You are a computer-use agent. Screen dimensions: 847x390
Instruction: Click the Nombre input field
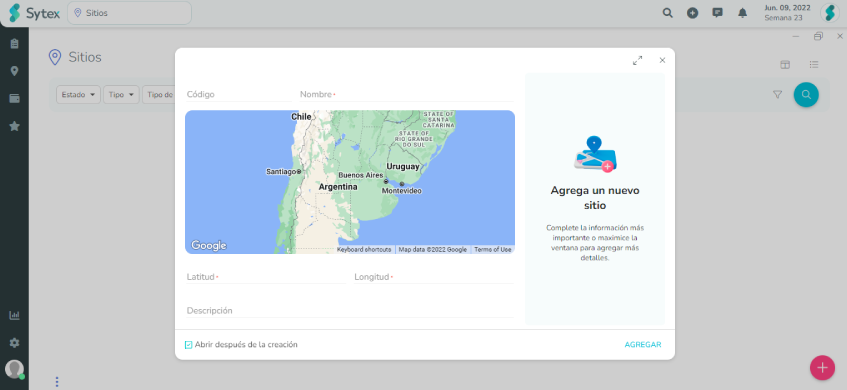point(407,95)
